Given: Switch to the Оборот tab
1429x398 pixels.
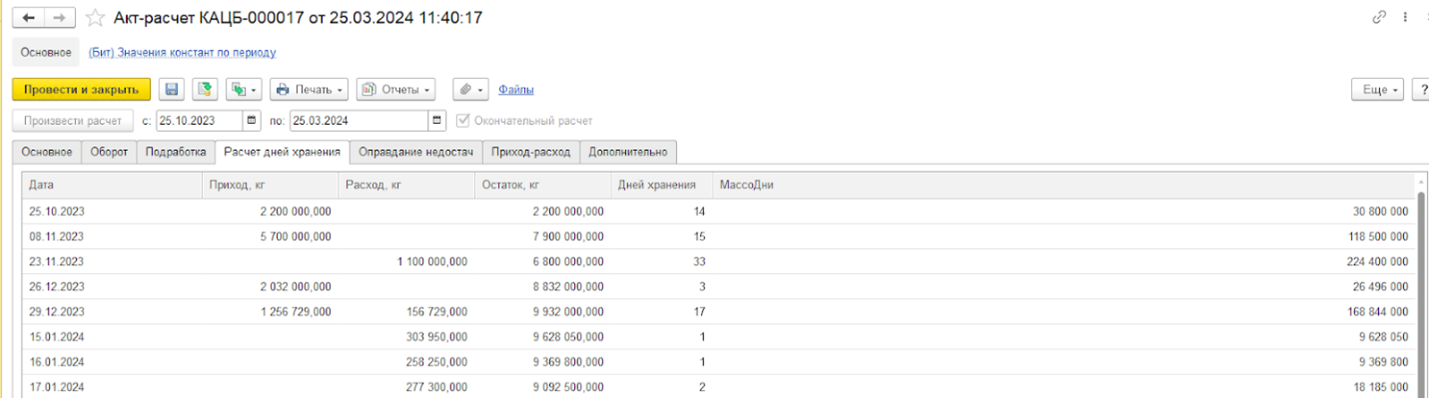Looking at the screenshot, I should pos(109,152).
